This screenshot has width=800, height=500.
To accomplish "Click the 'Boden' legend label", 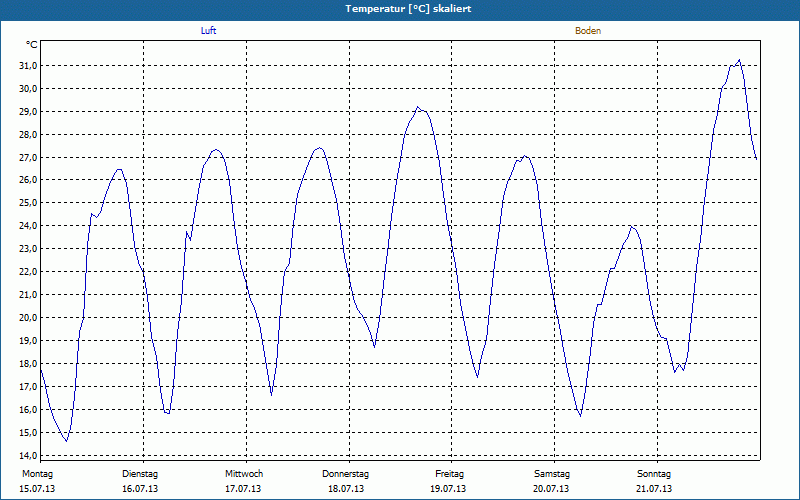I will 588,31.
